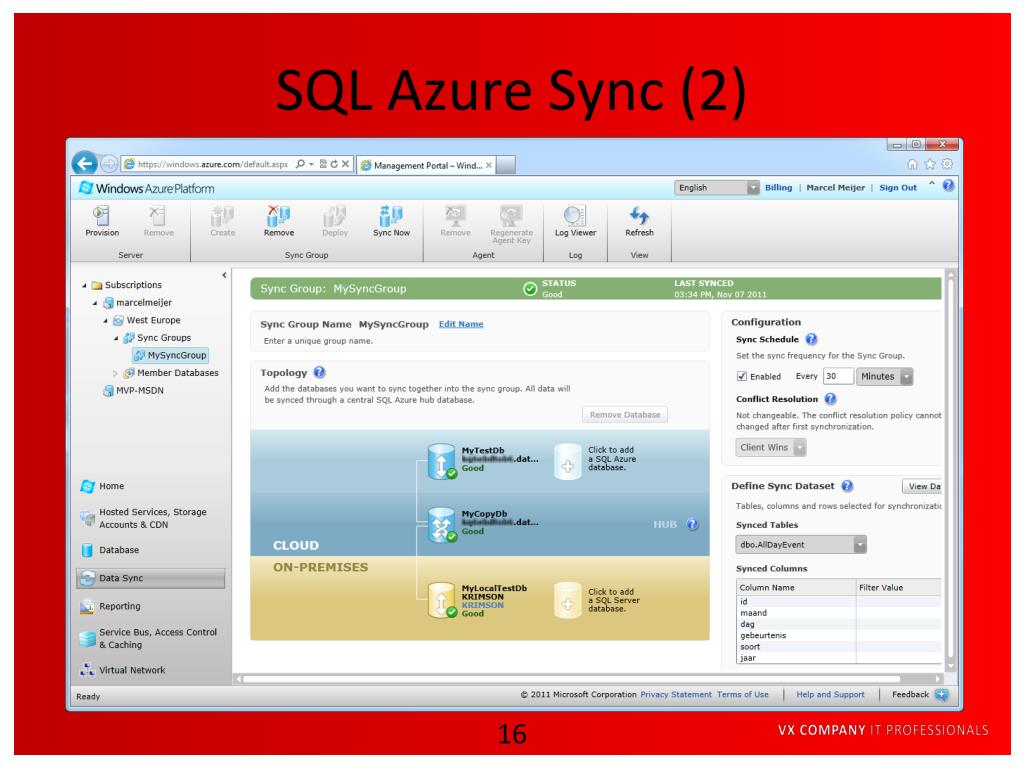The width and height of the screenshot is (1024, 768).
Task: Click the Every 30 interval input field
Action: click(839, 376)
